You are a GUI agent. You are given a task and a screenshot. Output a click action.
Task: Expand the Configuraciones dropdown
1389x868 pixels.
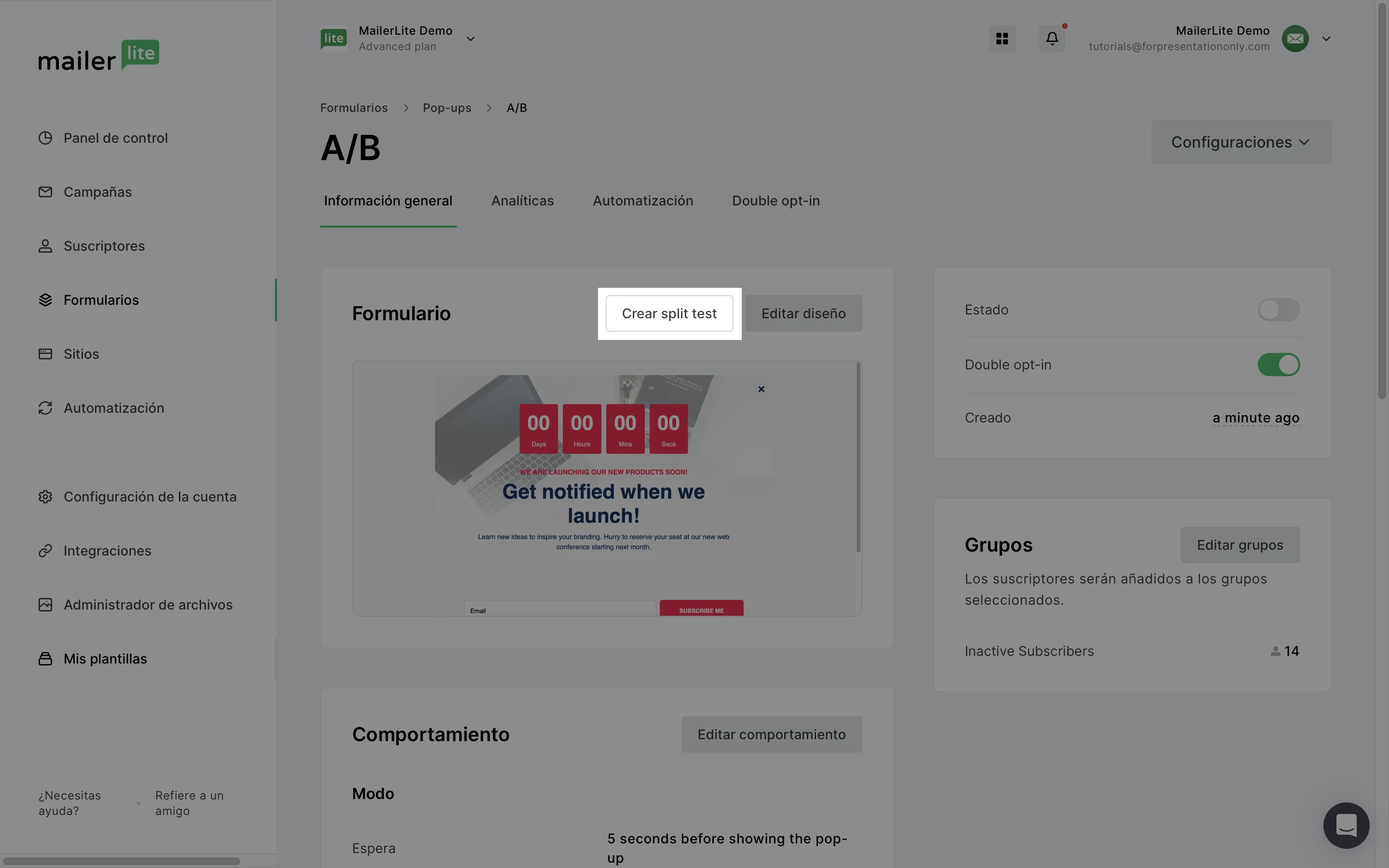tap(1241, 142)
